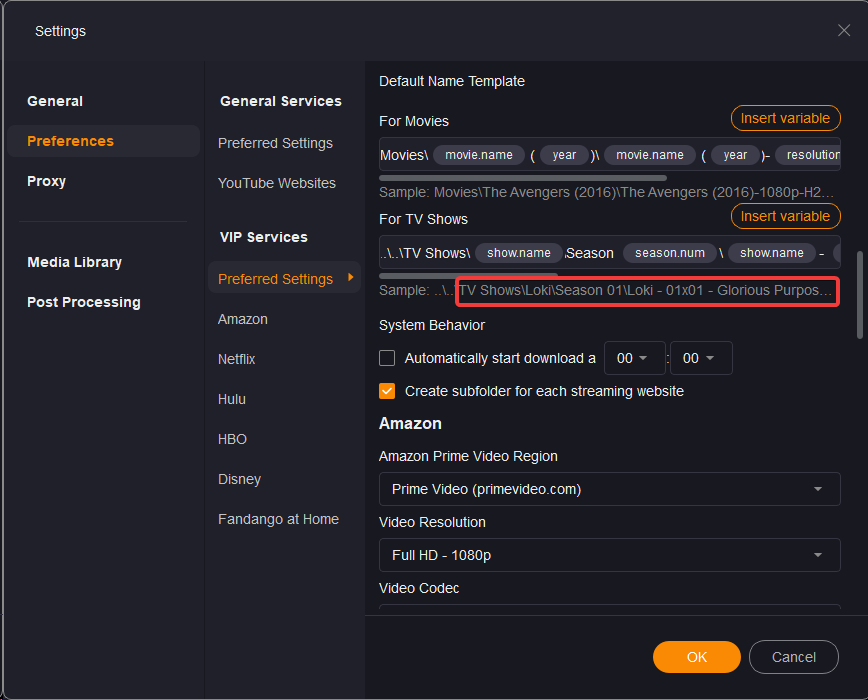Image resolution: width=868 pixels, height=700 pixels.
Task: Close the Settings dialog with X icon
Action: pos(844,30)
